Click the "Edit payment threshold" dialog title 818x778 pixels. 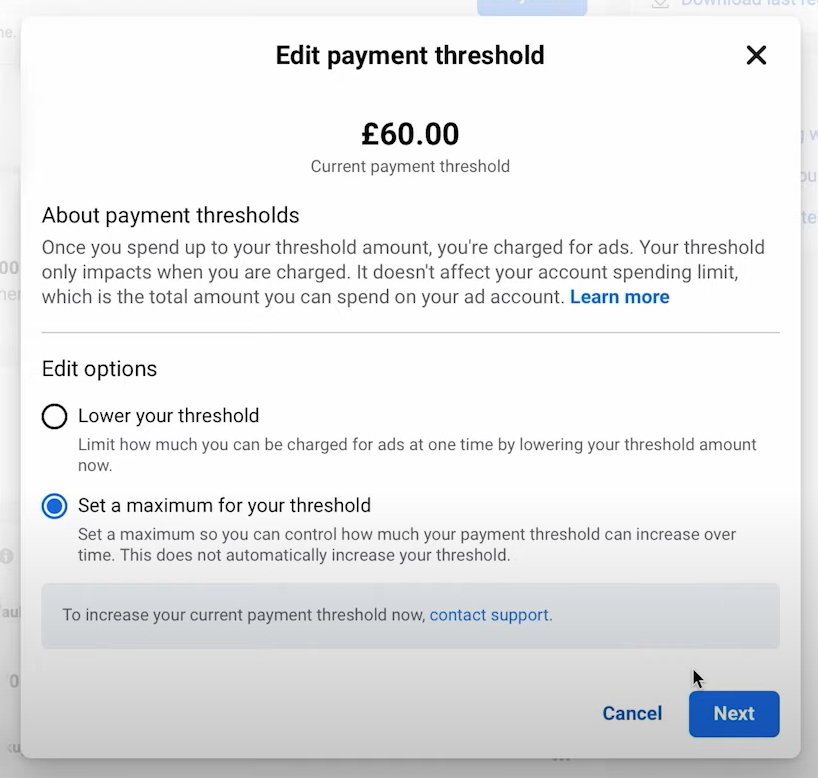point(410,55)
